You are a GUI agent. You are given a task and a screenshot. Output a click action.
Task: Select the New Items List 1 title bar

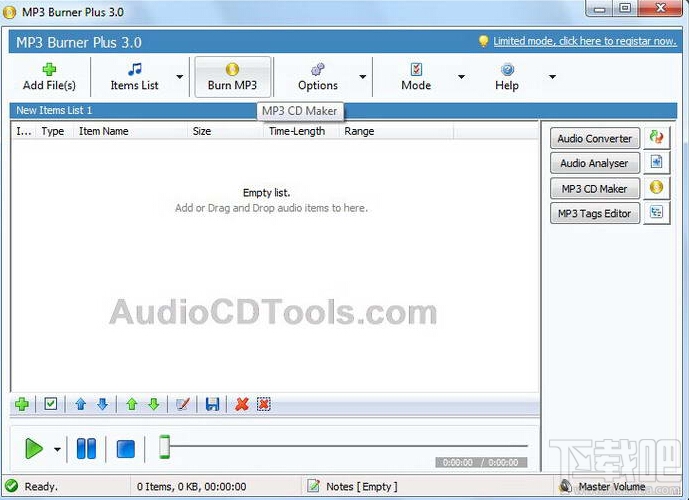(343, 110)
